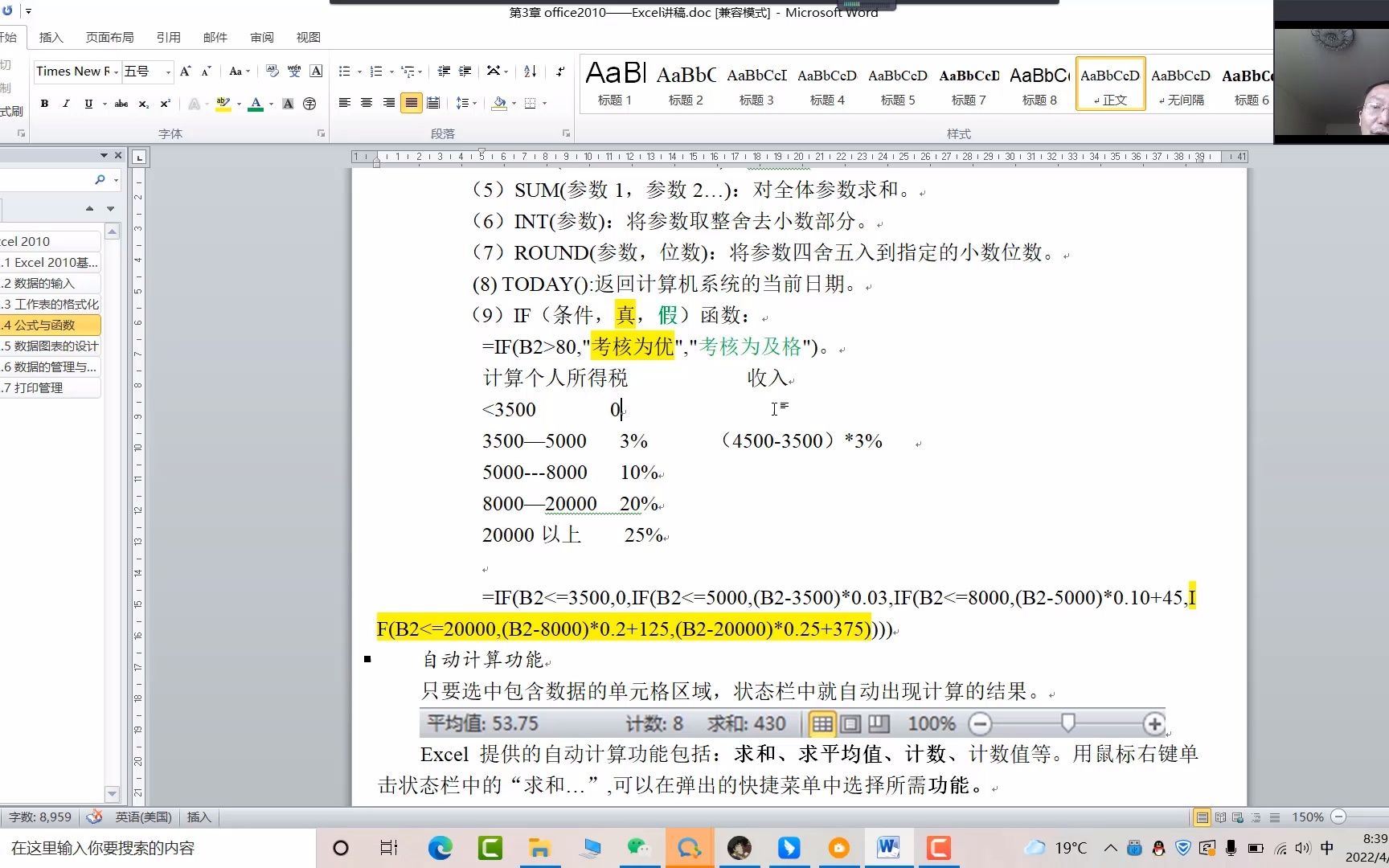Center the paragraph text
Screen dimensions: 1389x868
tap(367, 103)
